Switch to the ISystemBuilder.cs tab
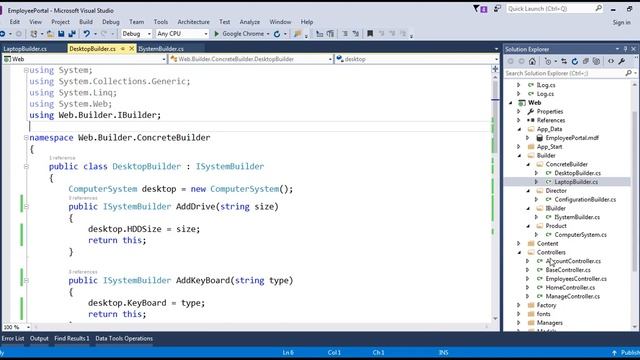The height and width of the screenshot is (360, 640). tap(161, 49)
